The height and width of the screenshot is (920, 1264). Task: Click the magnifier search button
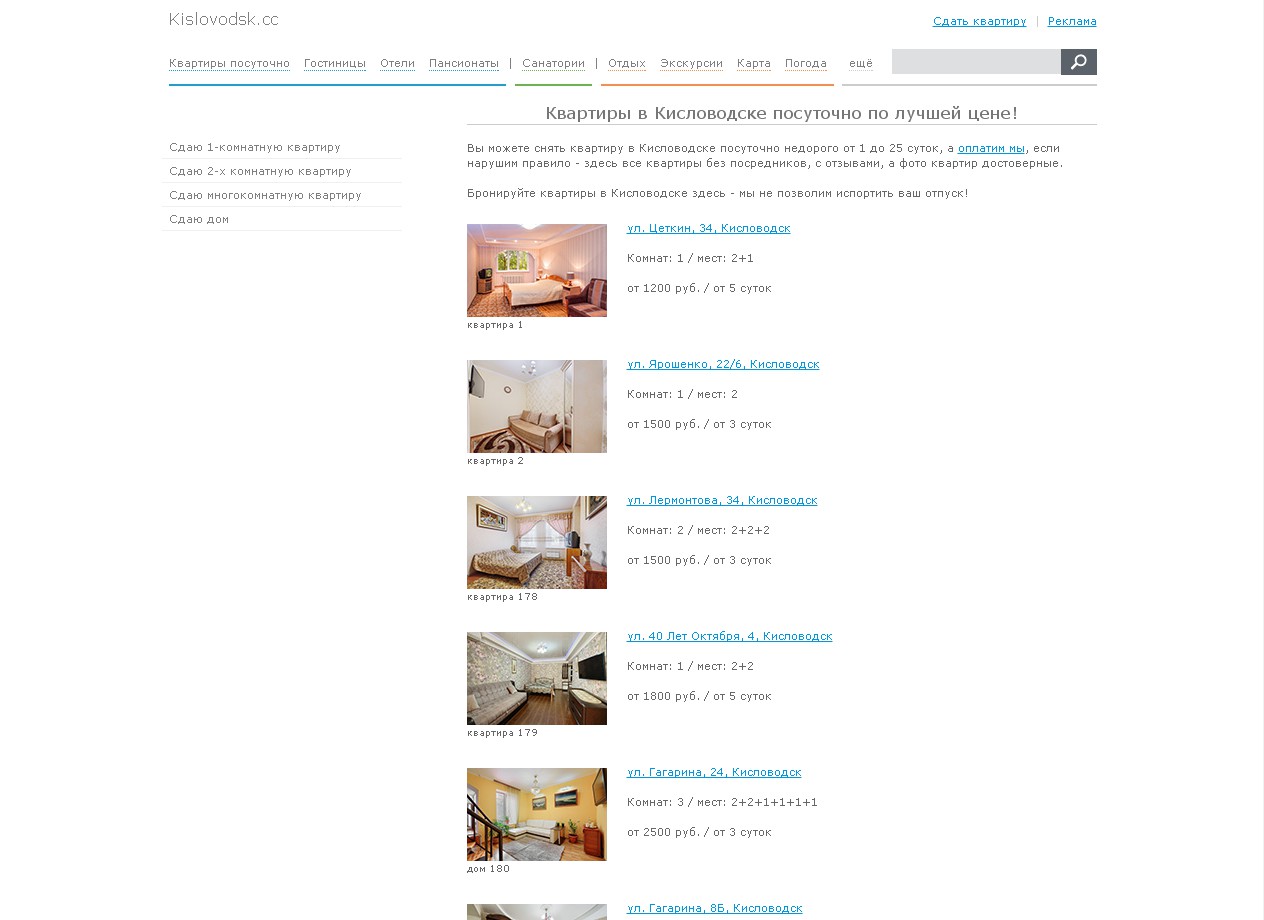click(x=1079, y=62)
